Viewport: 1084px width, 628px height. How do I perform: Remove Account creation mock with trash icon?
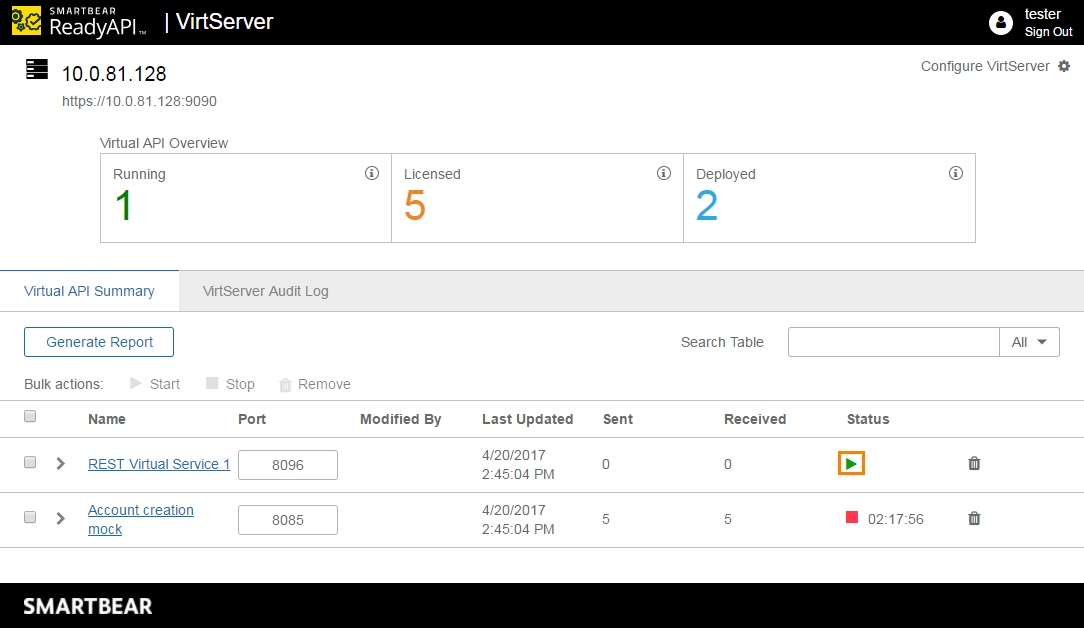pos(974,518)
